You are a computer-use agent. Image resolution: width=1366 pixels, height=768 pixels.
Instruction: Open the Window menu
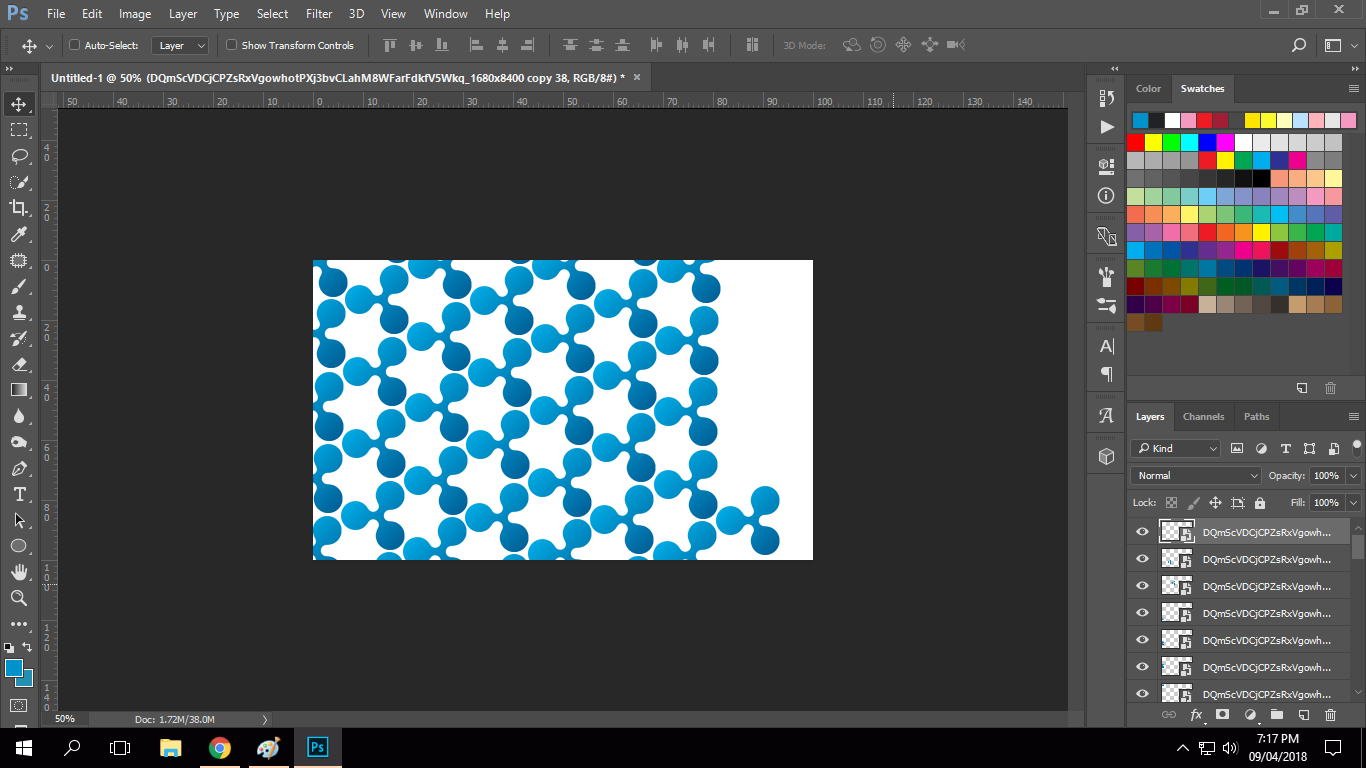(445, 14)
